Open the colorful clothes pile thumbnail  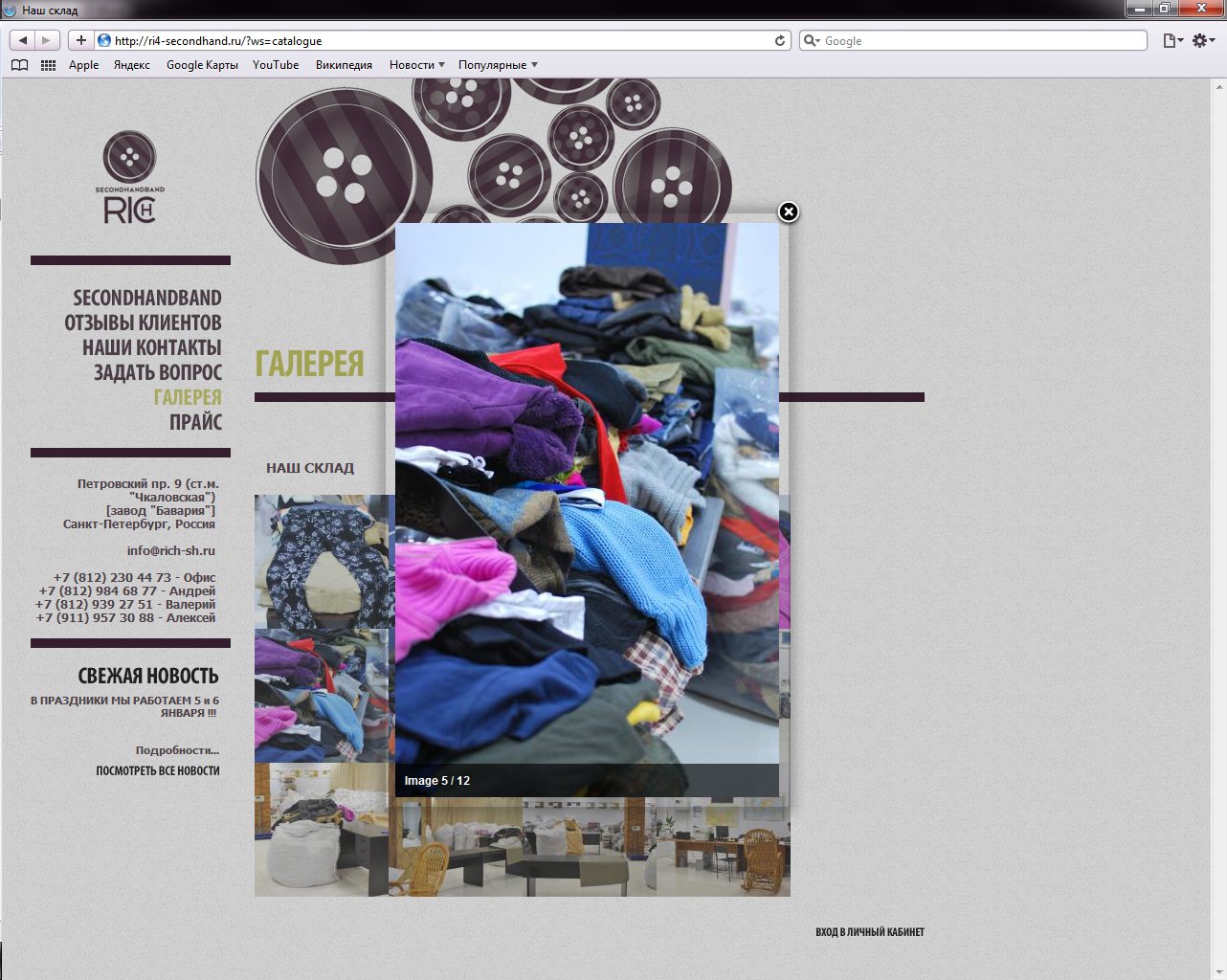point(322,696)
